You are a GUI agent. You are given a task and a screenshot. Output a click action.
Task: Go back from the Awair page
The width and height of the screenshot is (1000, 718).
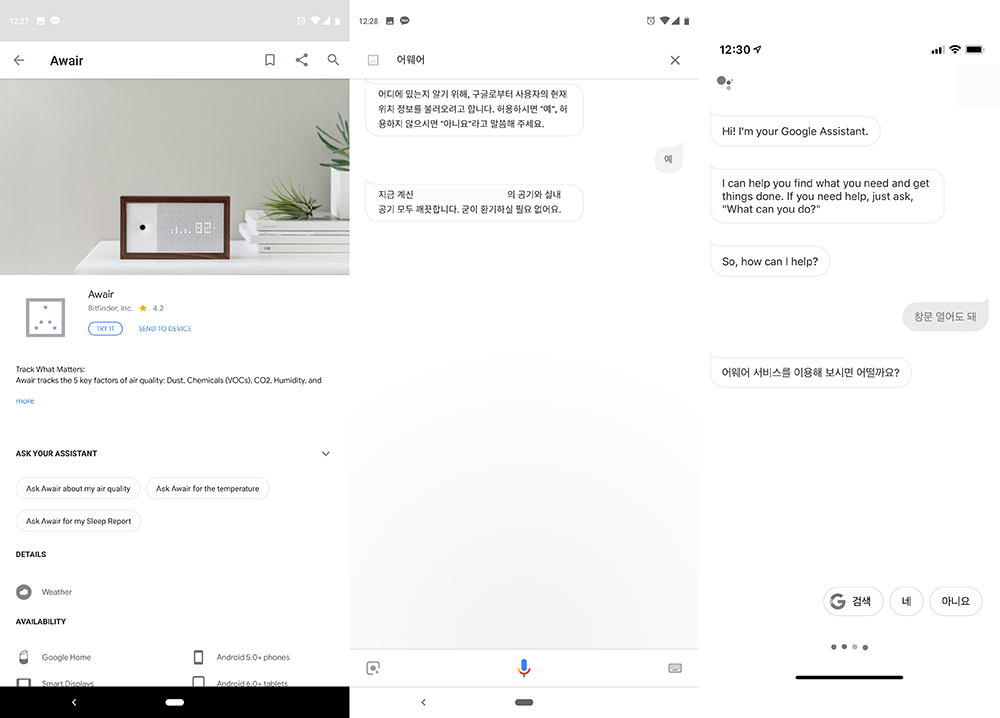click(x=19, y=60)
